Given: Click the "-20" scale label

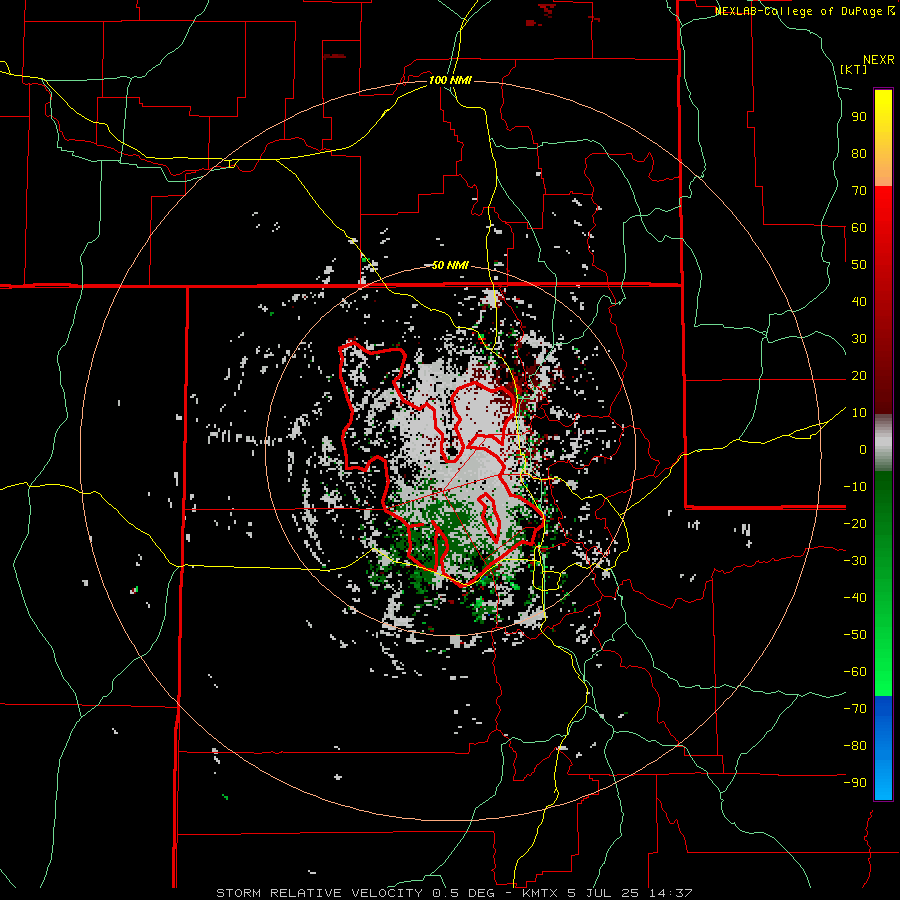Looking at the screenshot, I should tap(855, 524).
